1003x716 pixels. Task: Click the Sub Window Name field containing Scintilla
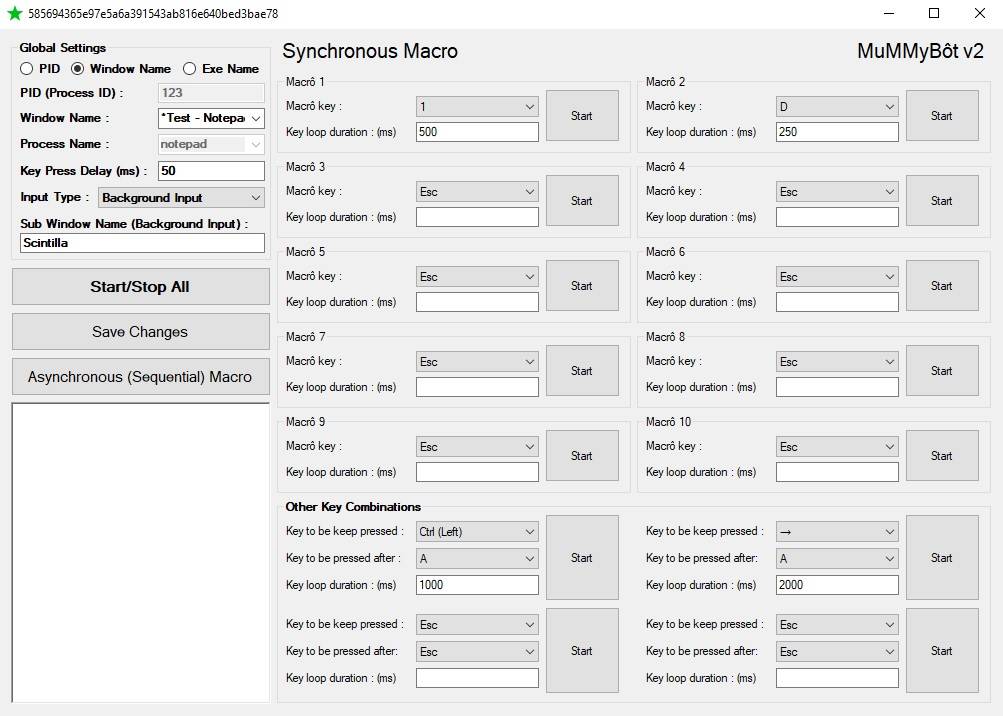[x=142, y=243]
